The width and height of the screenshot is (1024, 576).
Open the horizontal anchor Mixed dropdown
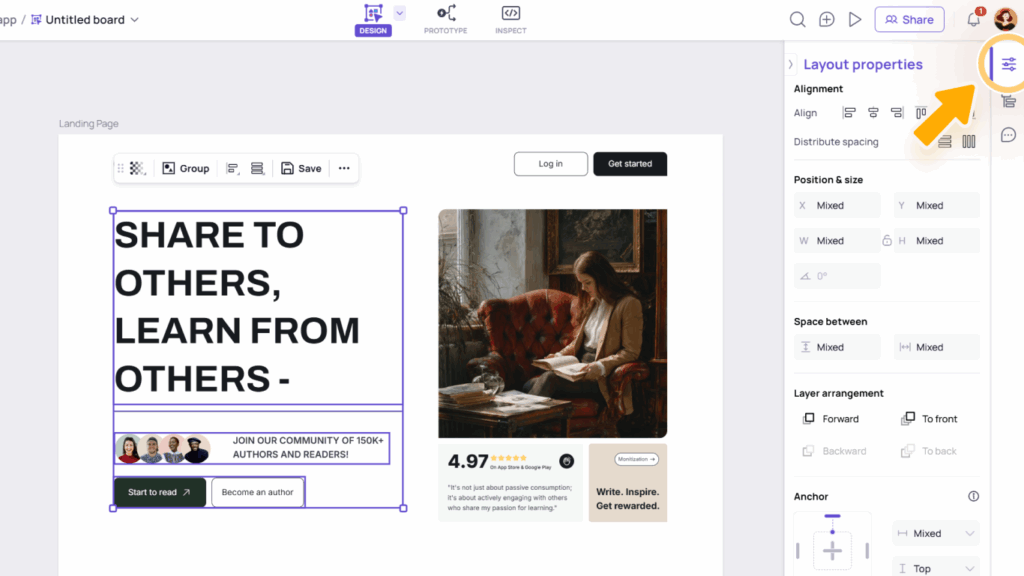tap(935, 534)
